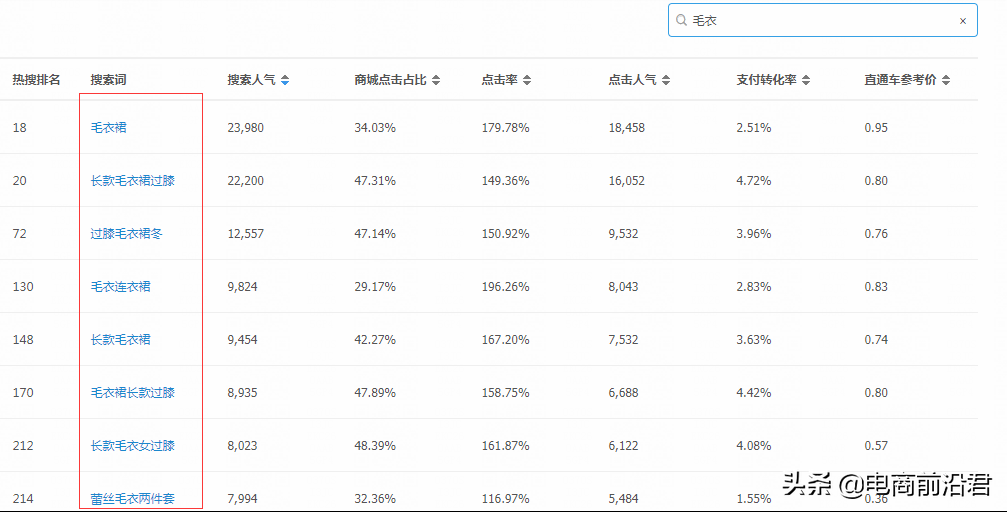Select search popularity value 23,980
The height and width of the screenshot is (512, 1007).
tap(245, 128)
